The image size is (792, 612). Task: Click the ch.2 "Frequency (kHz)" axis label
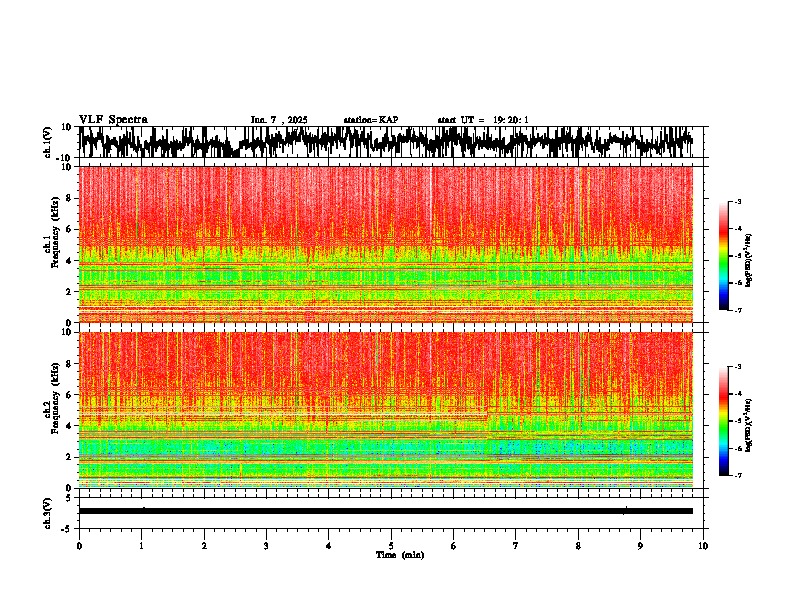coord(55,398)
